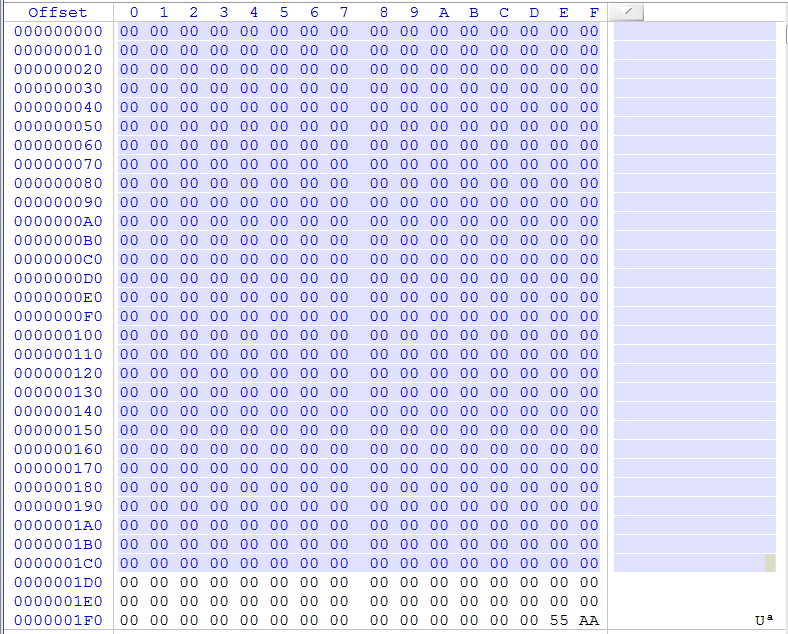Screen dimensions: 788x634
Task: Click offset label 000001C0
Action: (x=58, y=563)
